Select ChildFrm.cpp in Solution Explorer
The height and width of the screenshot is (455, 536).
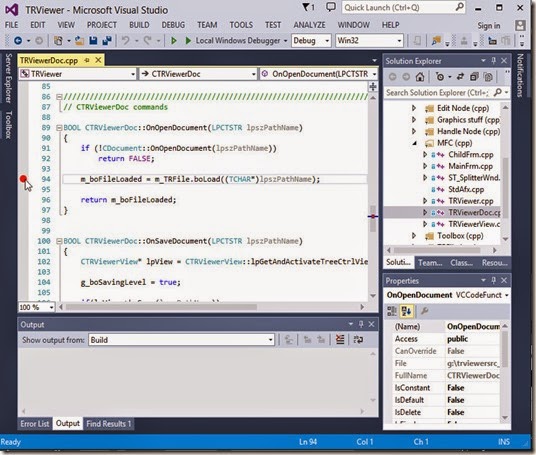tap(471, 155)
